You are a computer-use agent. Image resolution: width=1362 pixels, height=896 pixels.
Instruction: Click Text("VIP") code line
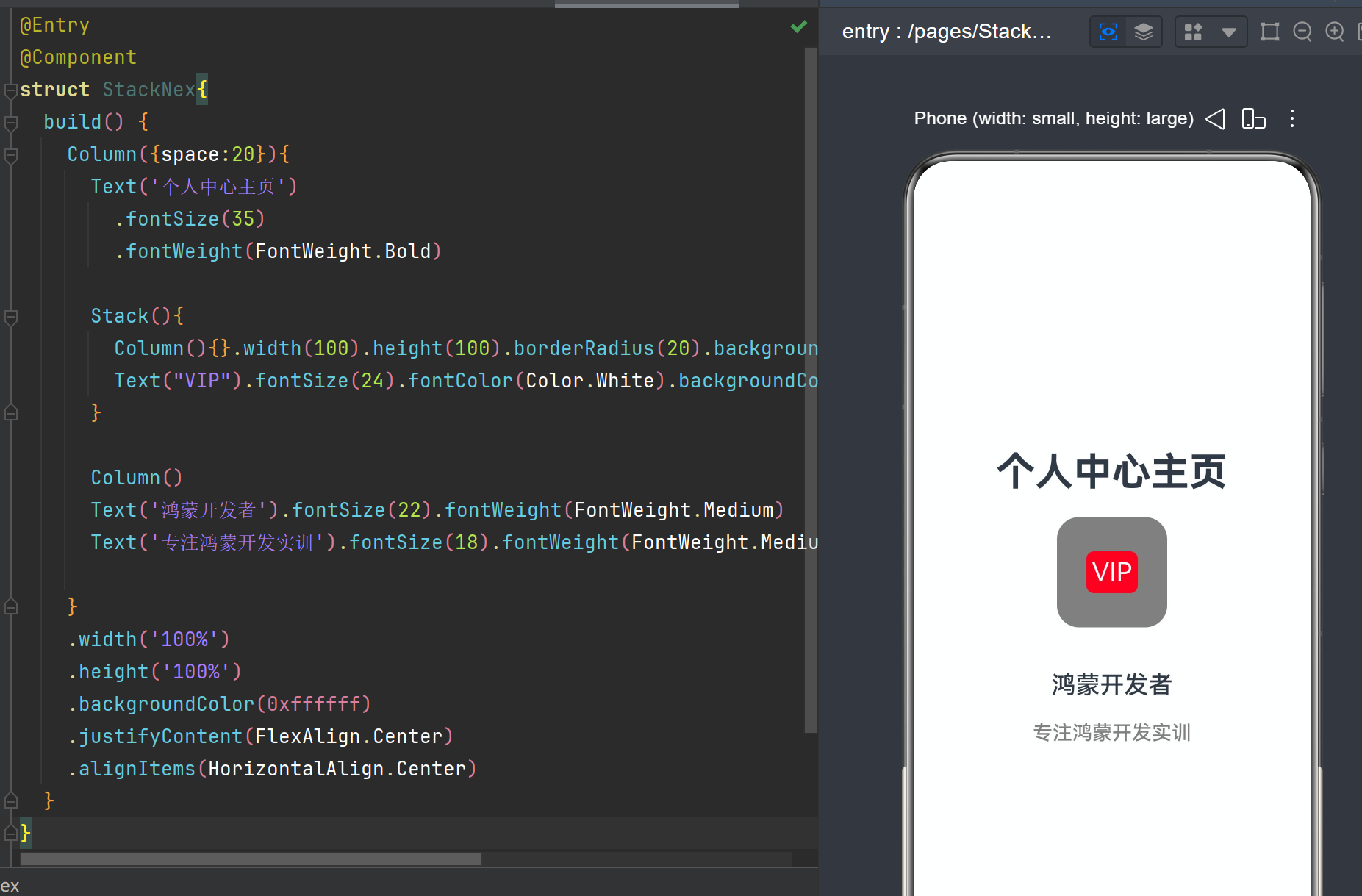(466, 381)
